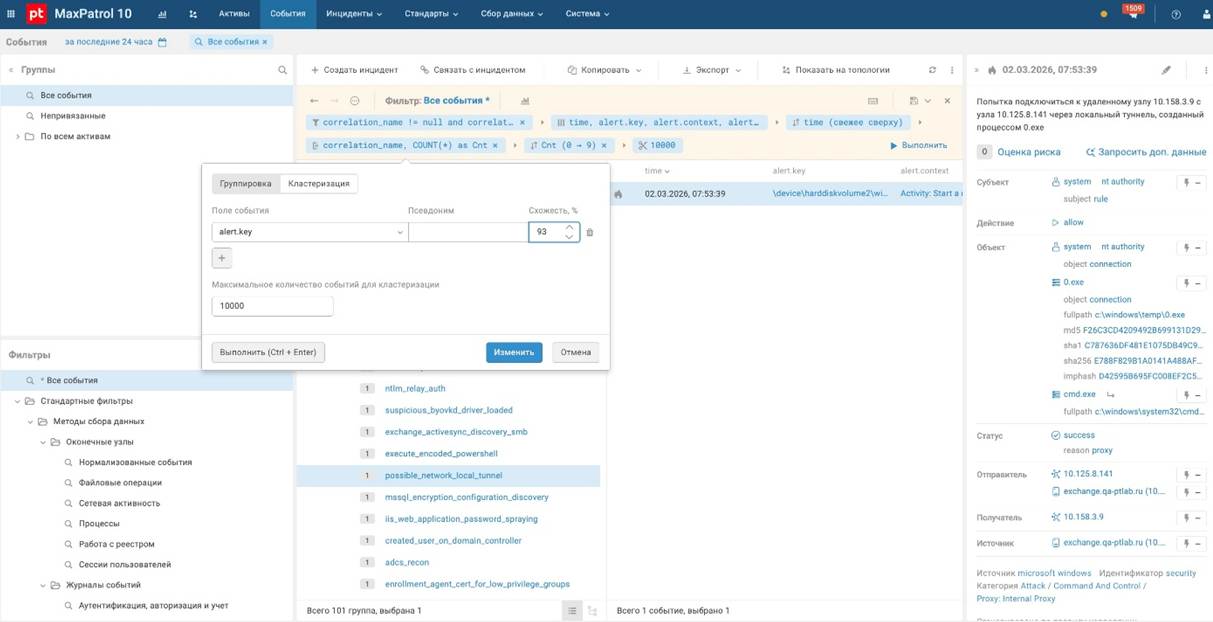Open the filter ellipsis circle icon
The width and height of the screenshot is (1213, 622).
tap(355, 101)
